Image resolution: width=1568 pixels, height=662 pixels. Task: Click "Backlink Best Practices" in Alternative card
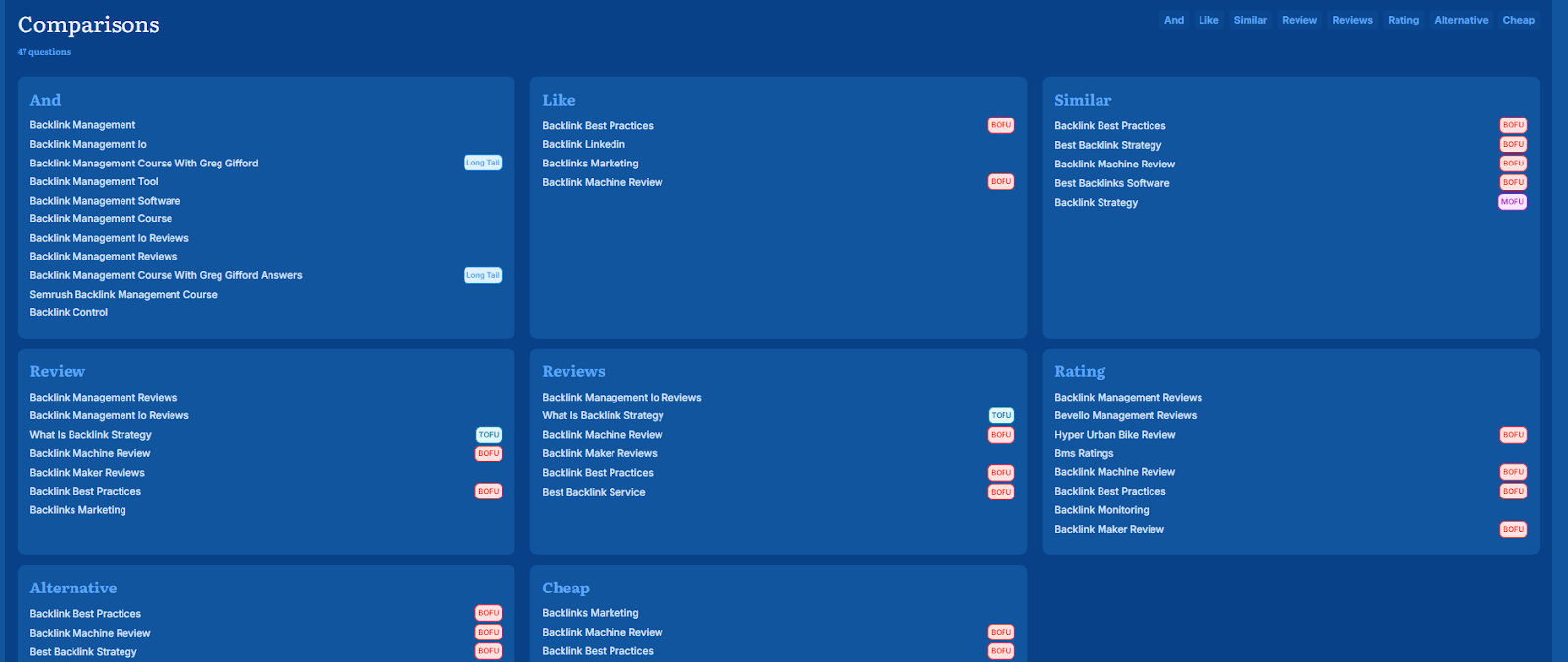point(85,614)
